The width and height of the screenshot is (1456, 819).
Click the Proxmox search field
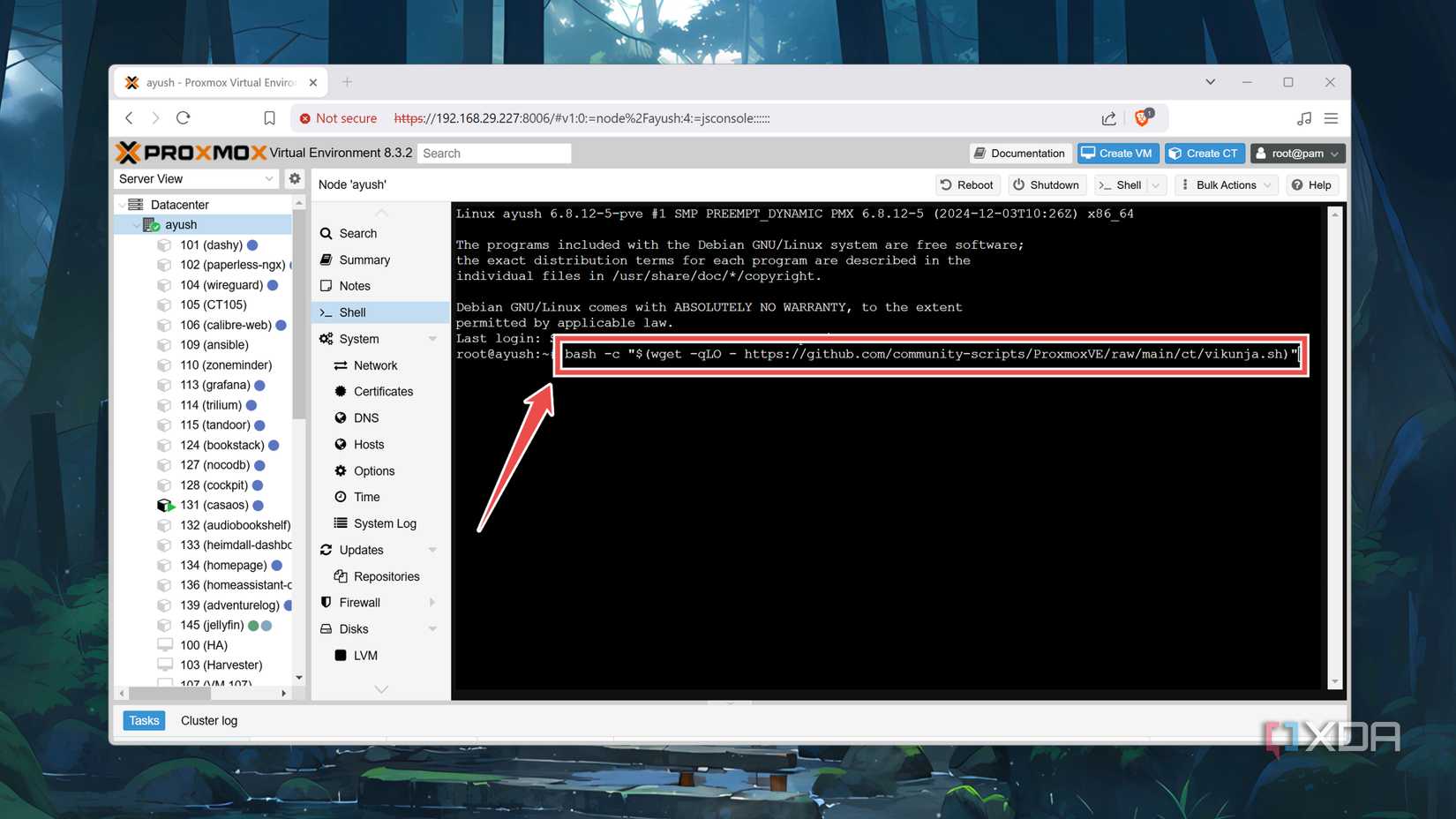pos(493,153)
